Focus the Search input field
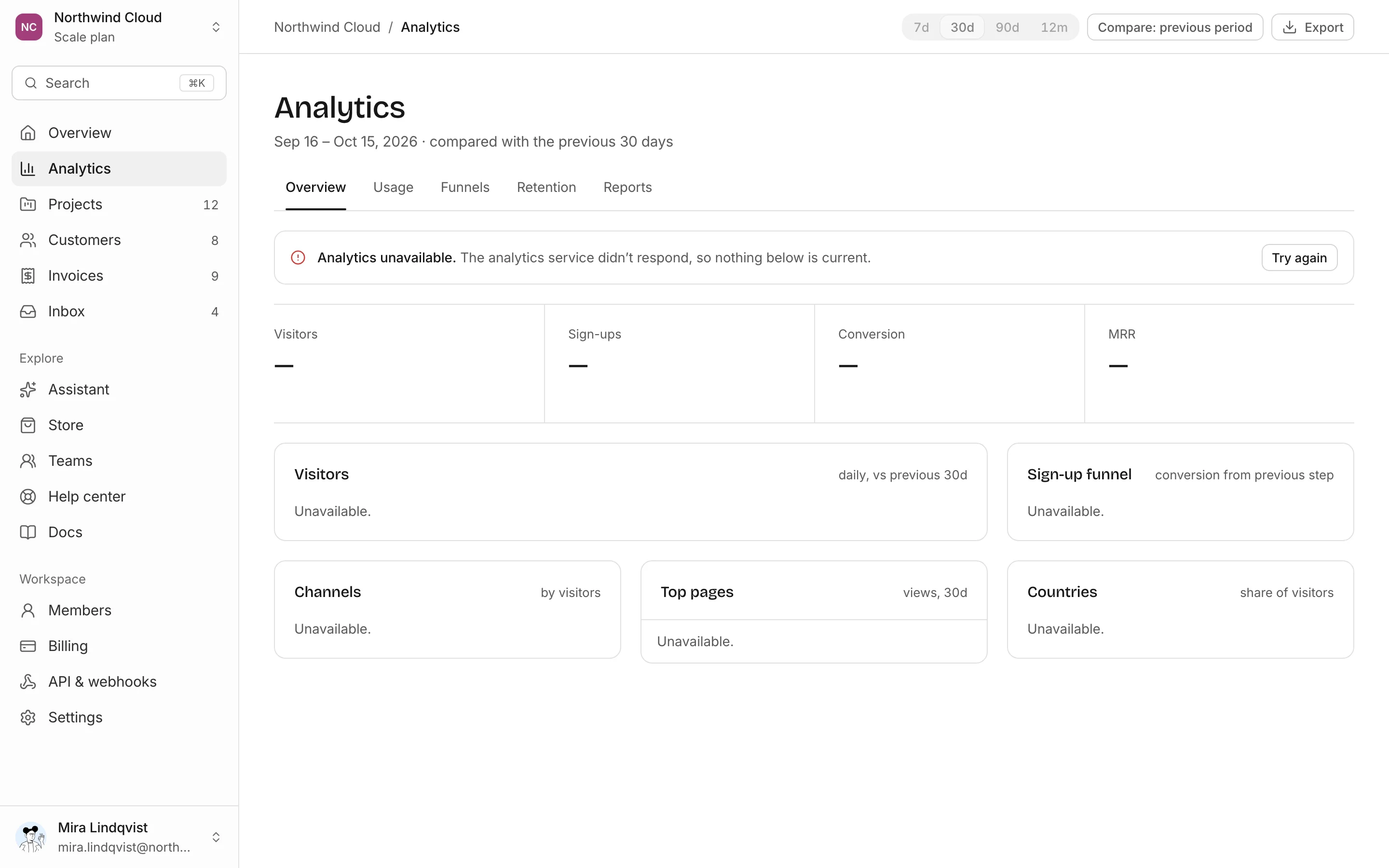 (x=119, y=82)
